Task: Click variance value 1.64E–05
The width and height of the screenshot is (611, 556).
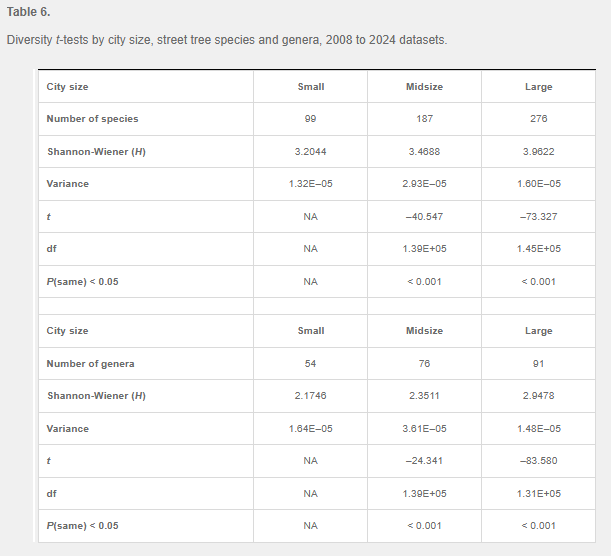Action: 311,428
